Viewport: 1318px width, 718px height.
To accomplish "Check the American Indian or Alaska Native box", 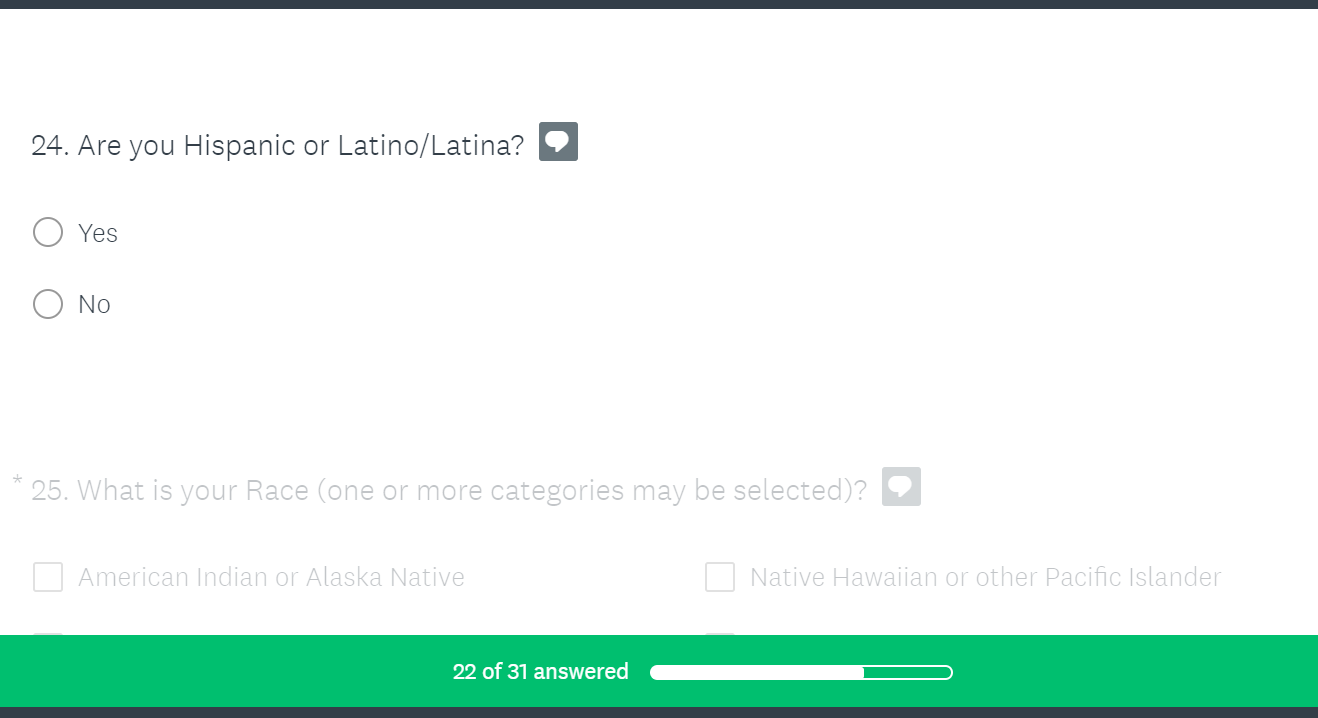I will coord(48,577).
